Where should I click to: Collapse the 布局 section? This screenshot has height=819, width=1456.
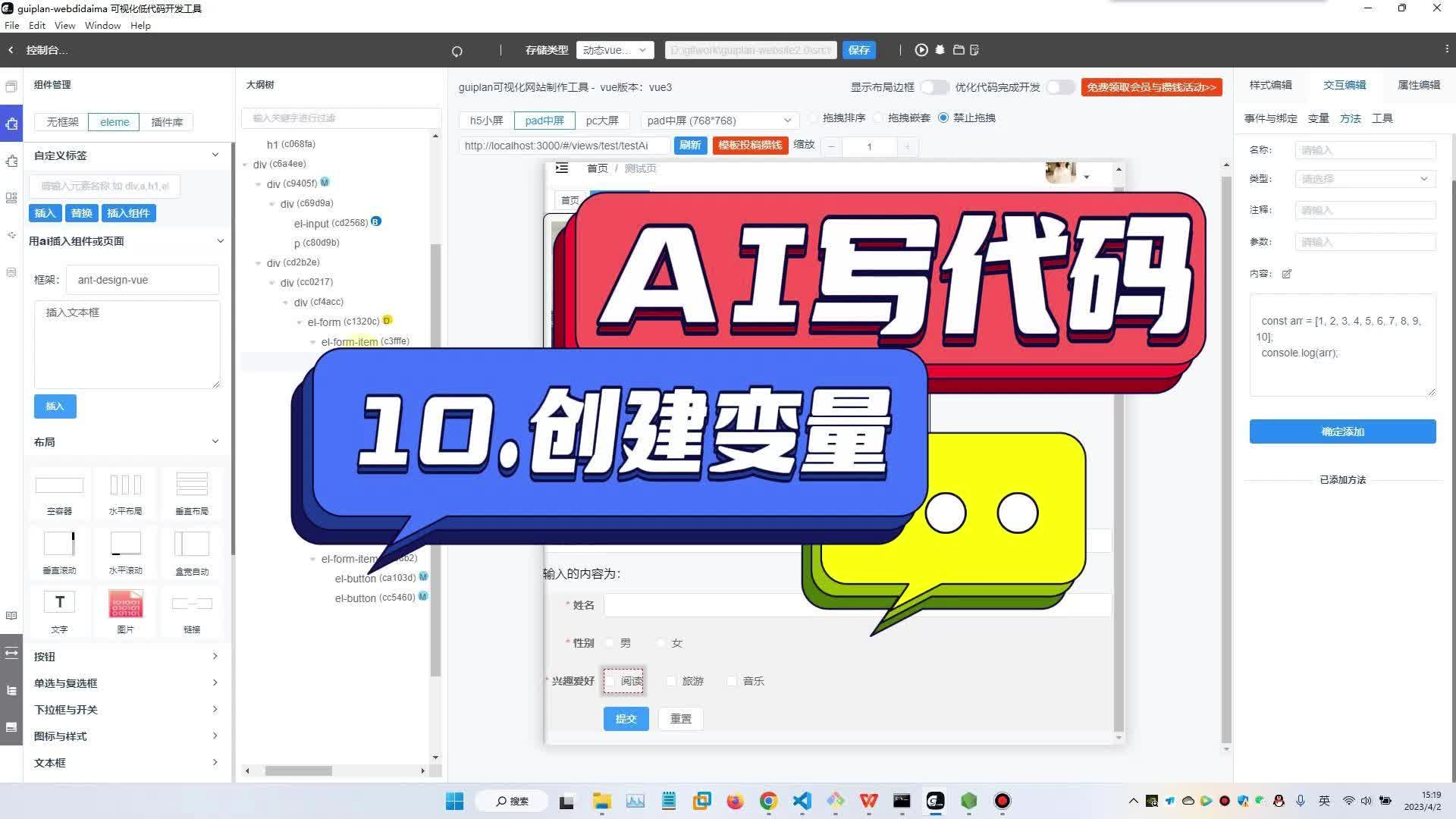(215, 441)
